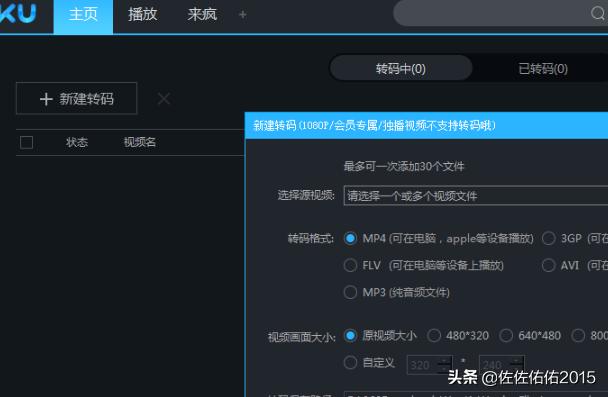This screenshot has height=397, width=608.
Task: Select the MP4 format radio button
Action: [350, 238]
